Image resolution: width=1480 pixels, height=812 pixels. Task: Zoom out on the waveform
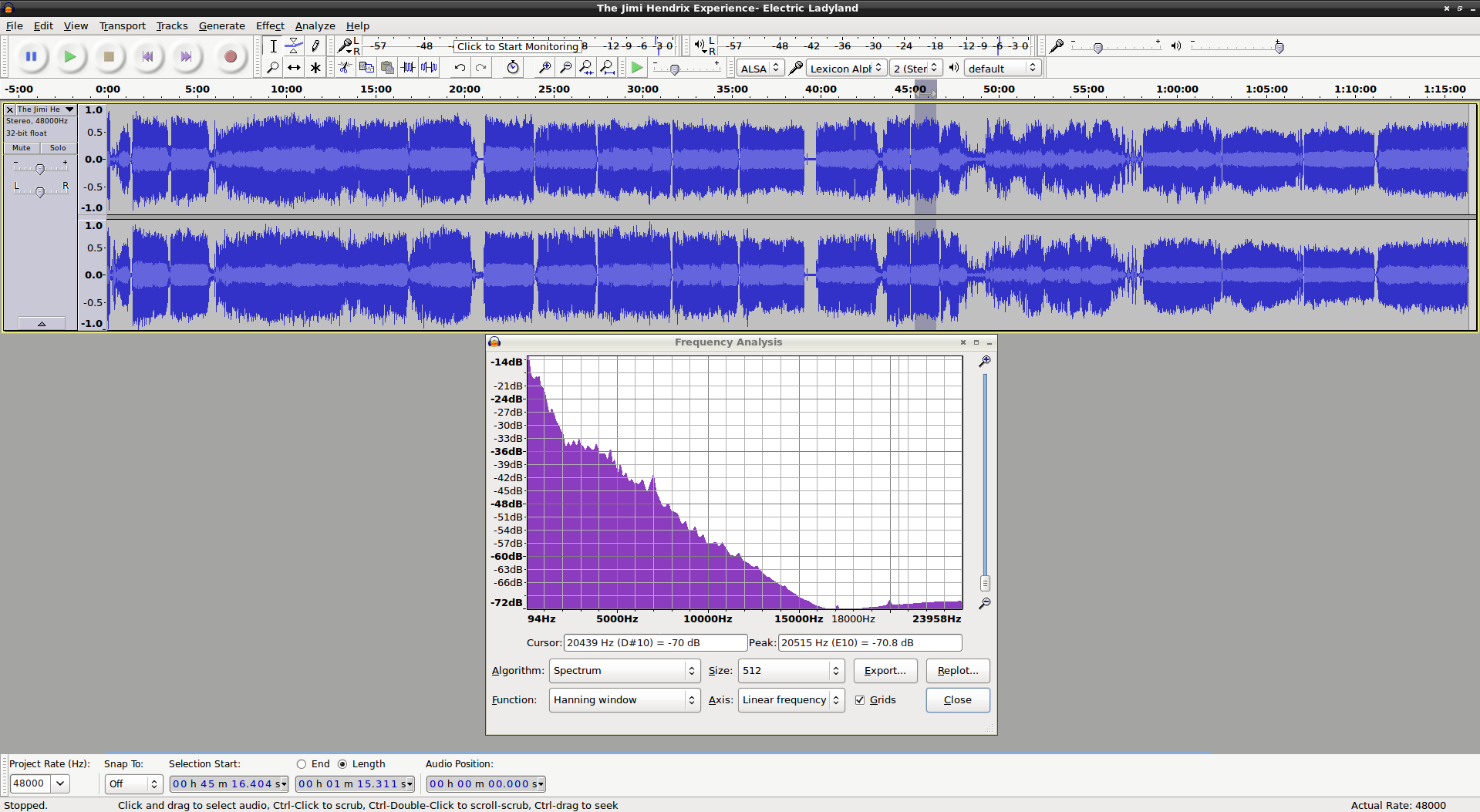click(565, 68)
